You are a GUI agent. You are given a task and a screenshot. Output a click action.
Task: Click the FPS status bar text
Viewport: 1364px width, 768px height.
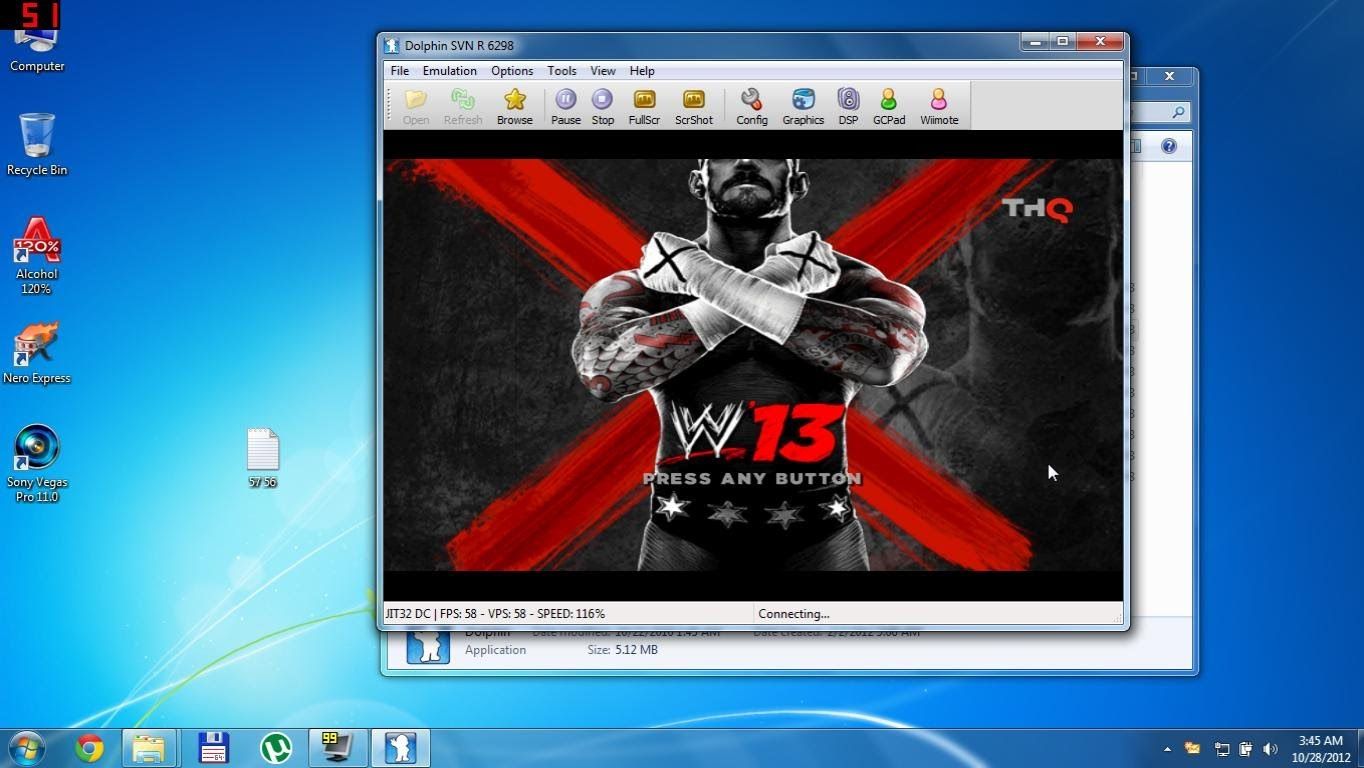pos(495,614)
